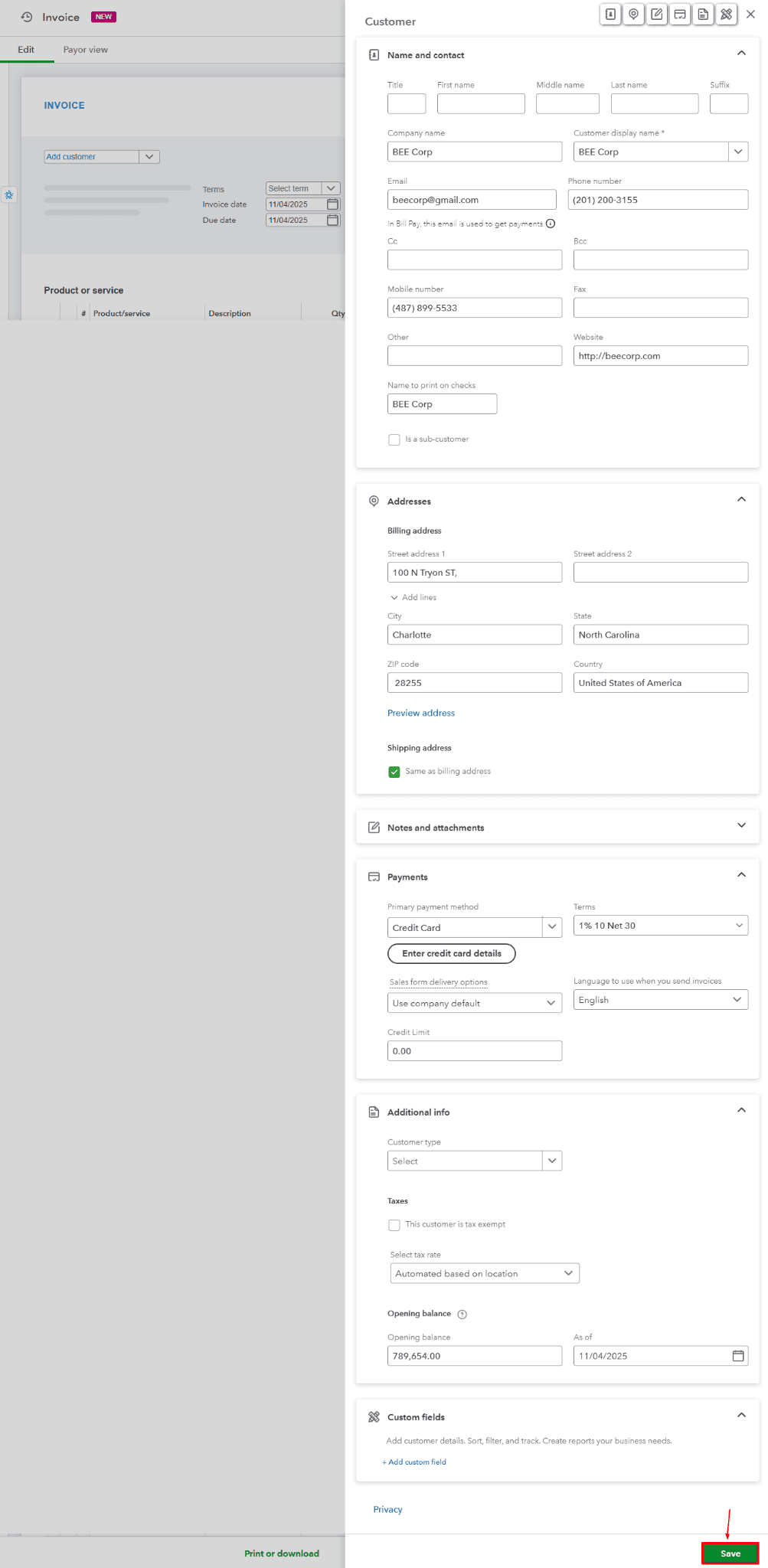Save the customer
This screenshot has height=1568, width=768.
click(x=730, y=1553)
